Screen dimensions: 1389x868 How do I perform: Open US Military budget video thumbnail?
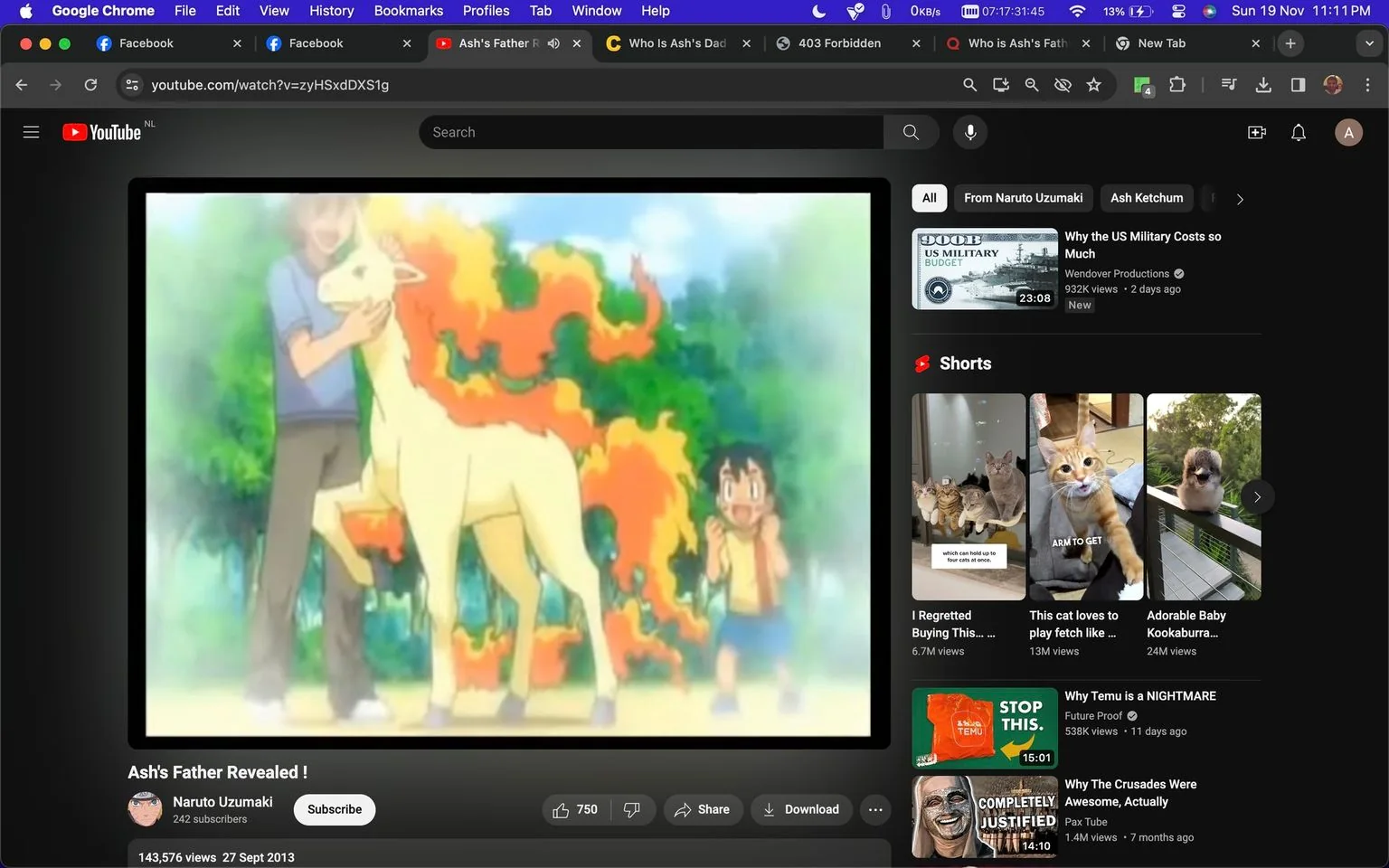(x=985, y=269)
